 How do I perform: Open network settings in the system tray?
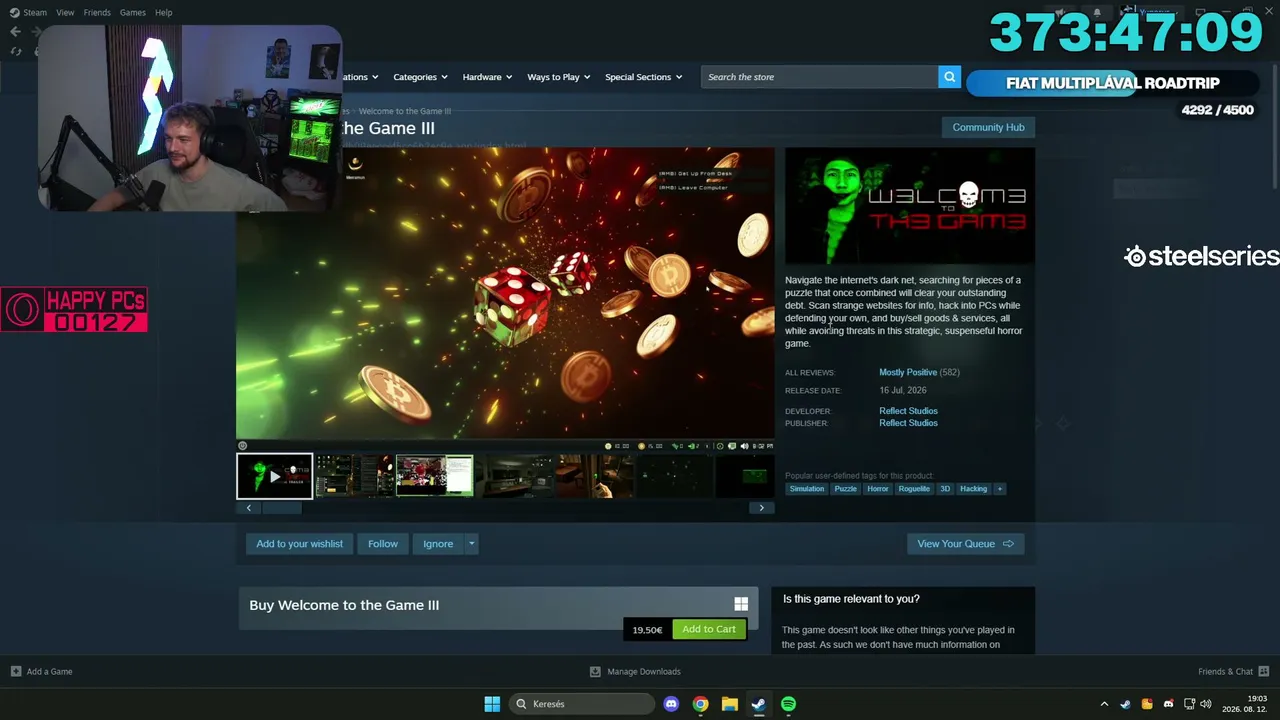(1190, 704)
